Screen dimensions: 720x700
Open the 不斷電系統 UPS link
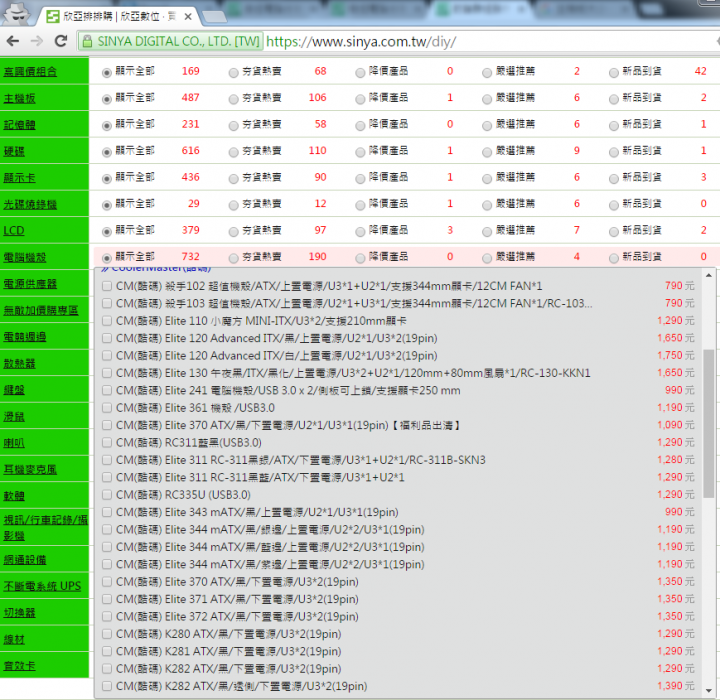coord(42,586)
